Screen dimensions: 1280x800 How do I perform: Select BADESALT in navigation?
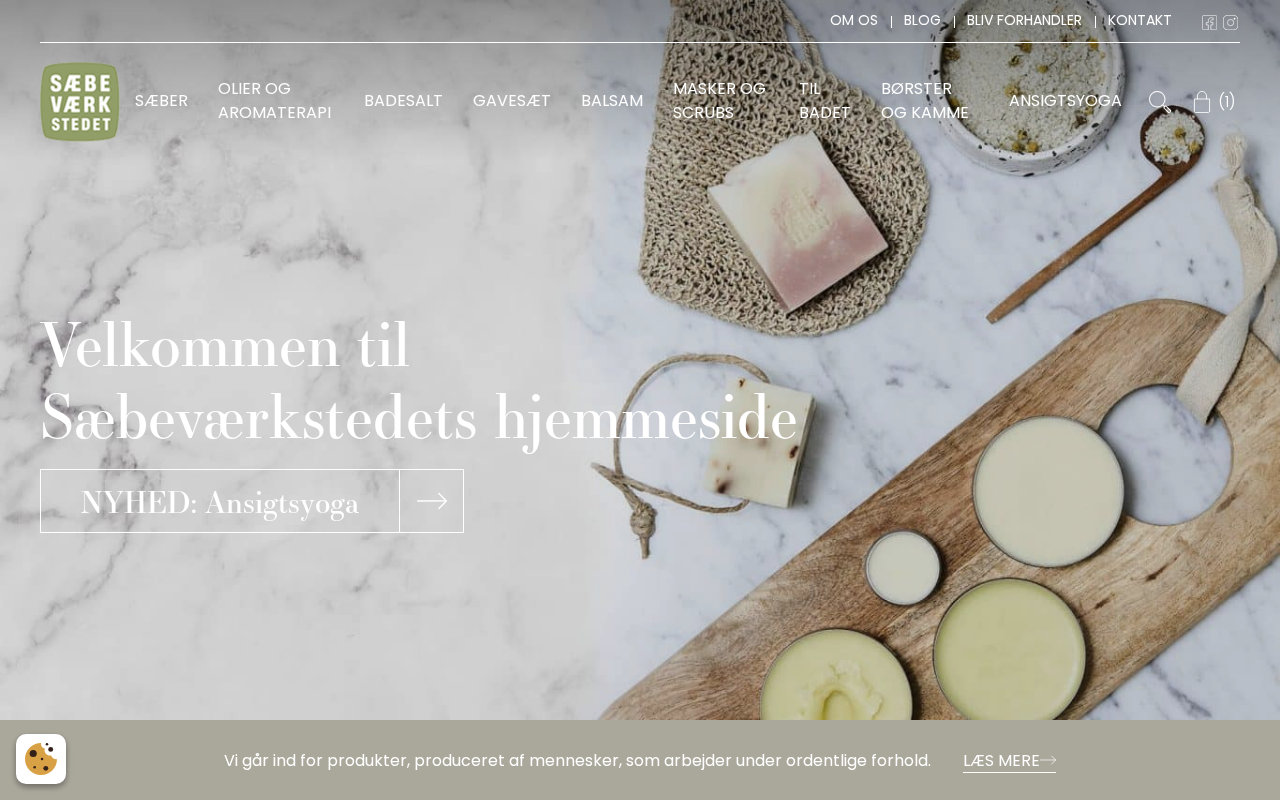pyautogui.click(x=403, y=101)
